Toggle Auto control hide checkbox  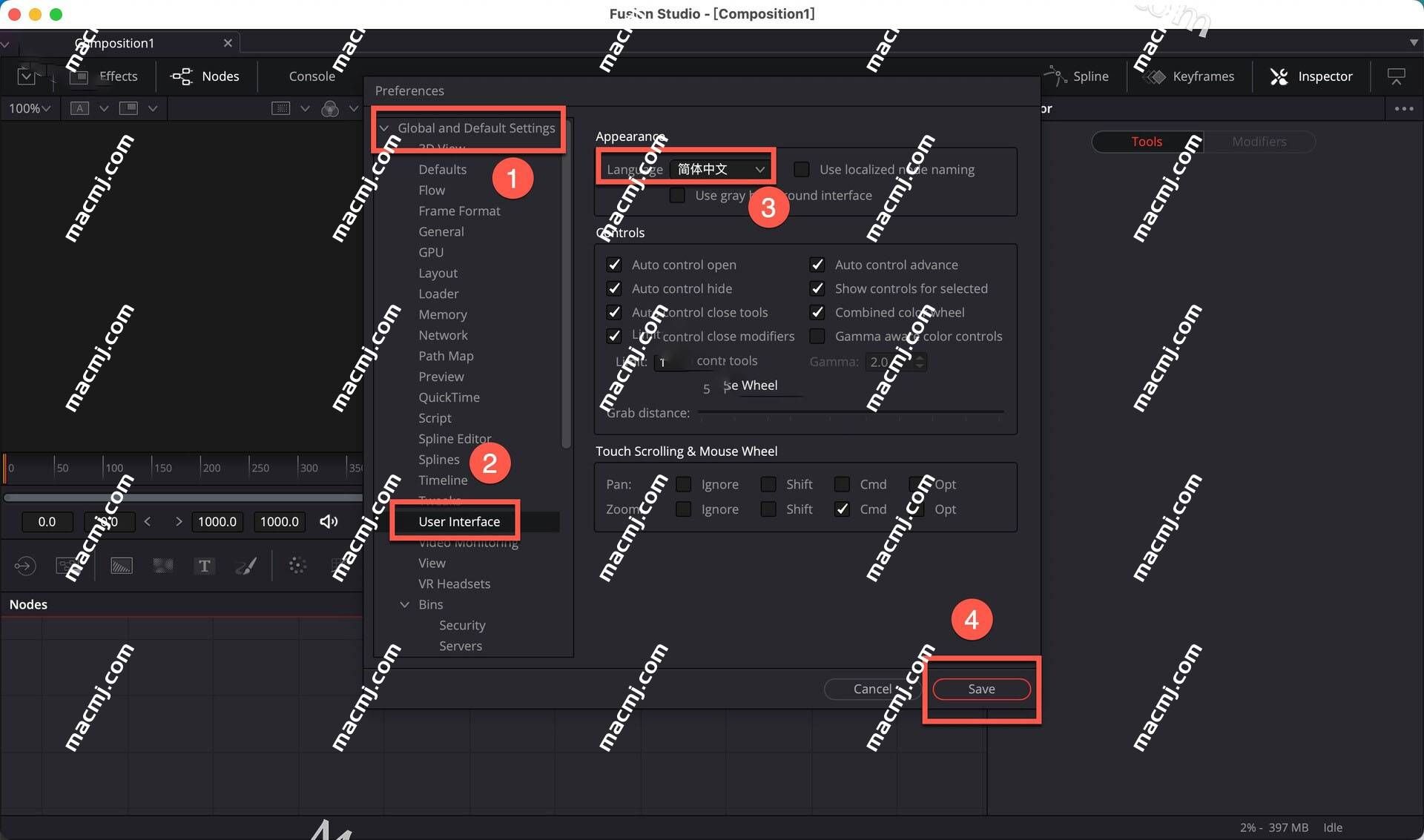tap(613, 288)
